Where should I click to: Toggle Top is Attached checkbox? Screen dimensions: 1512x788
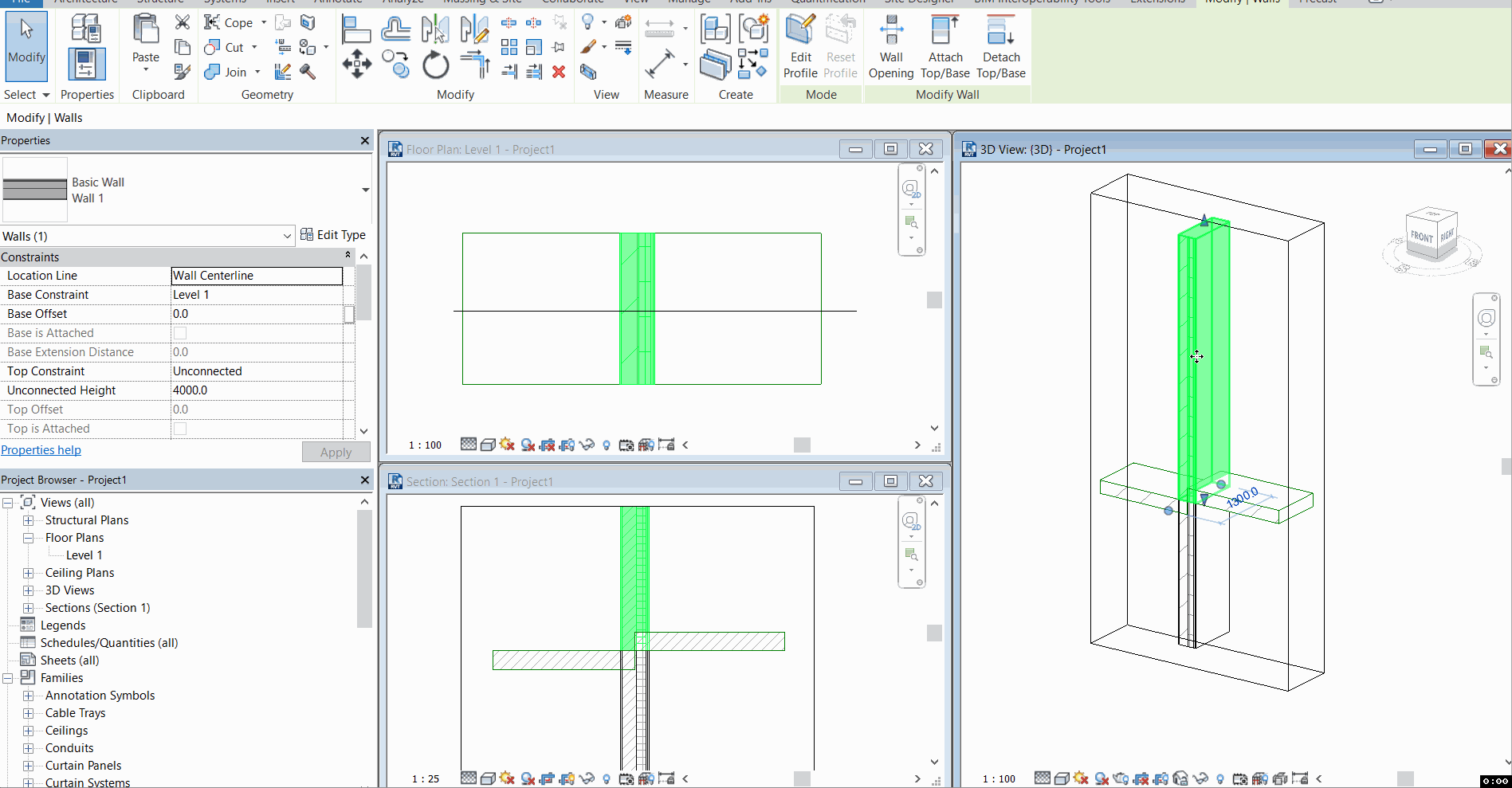(180, 429)
